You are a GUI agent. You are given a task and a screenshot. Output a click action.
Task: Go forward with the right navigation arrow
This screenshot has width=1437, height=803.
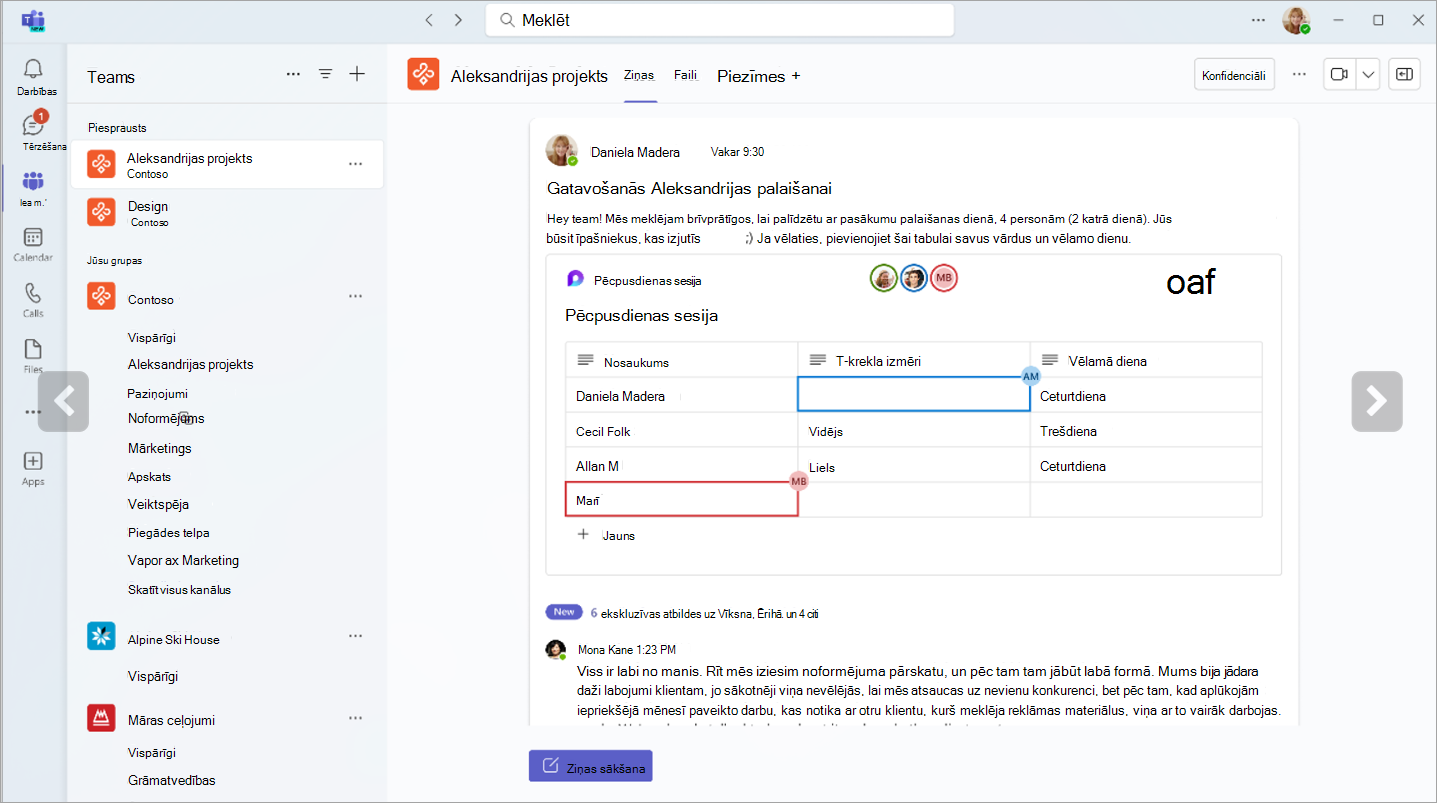[458, 19]
